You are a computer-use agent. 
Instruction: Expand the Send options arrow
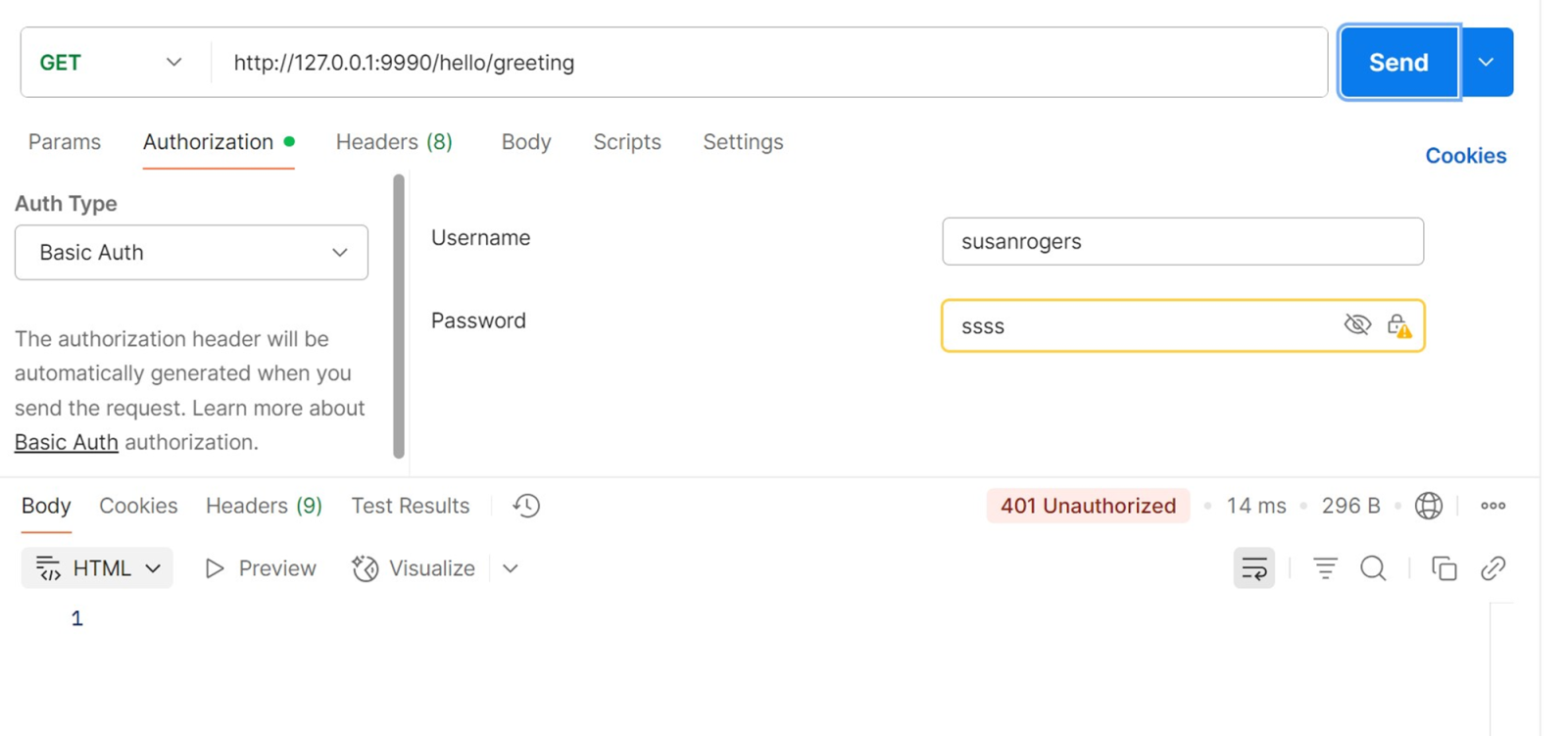1487,63
